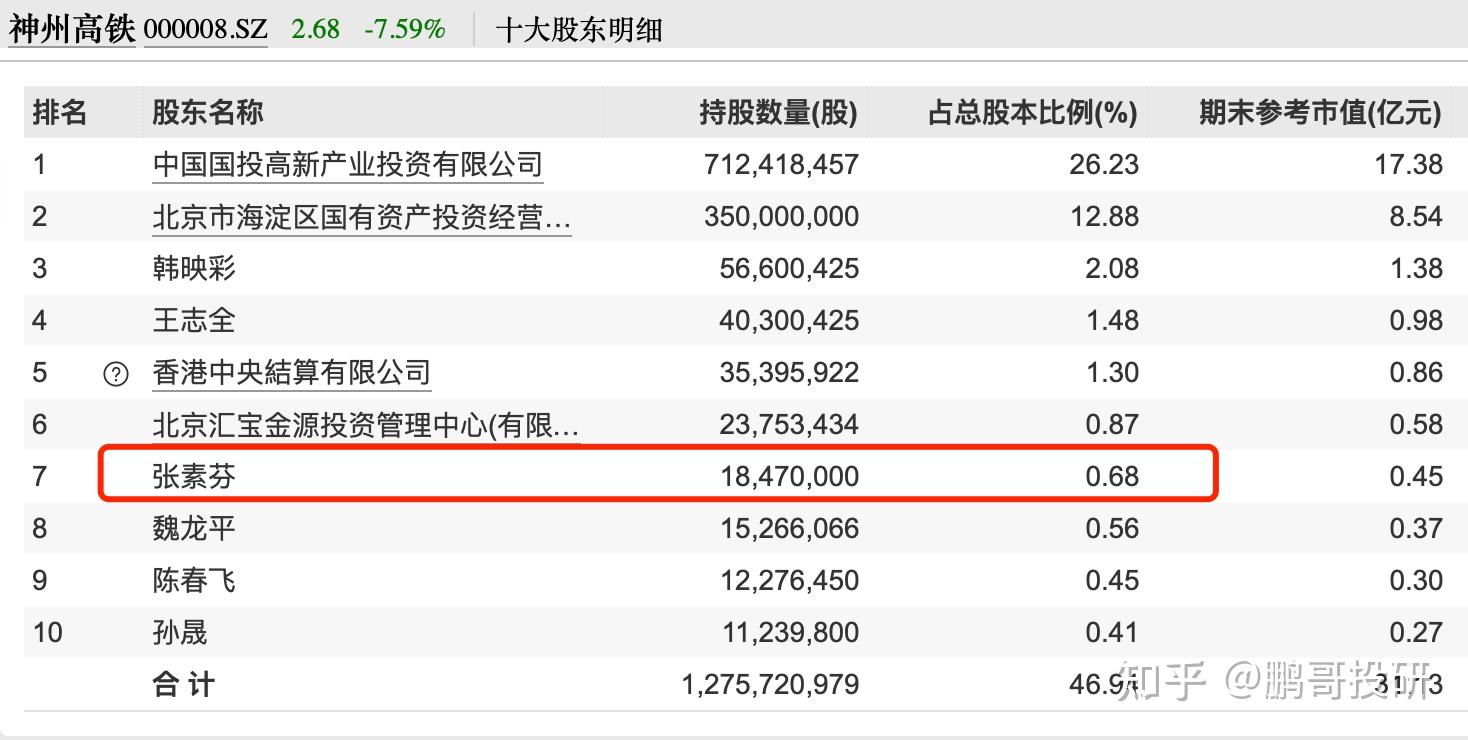1468x740 pixels.
Task: Click the 期末参考市值(亿元) column header
Action: tap(1320, 113)
